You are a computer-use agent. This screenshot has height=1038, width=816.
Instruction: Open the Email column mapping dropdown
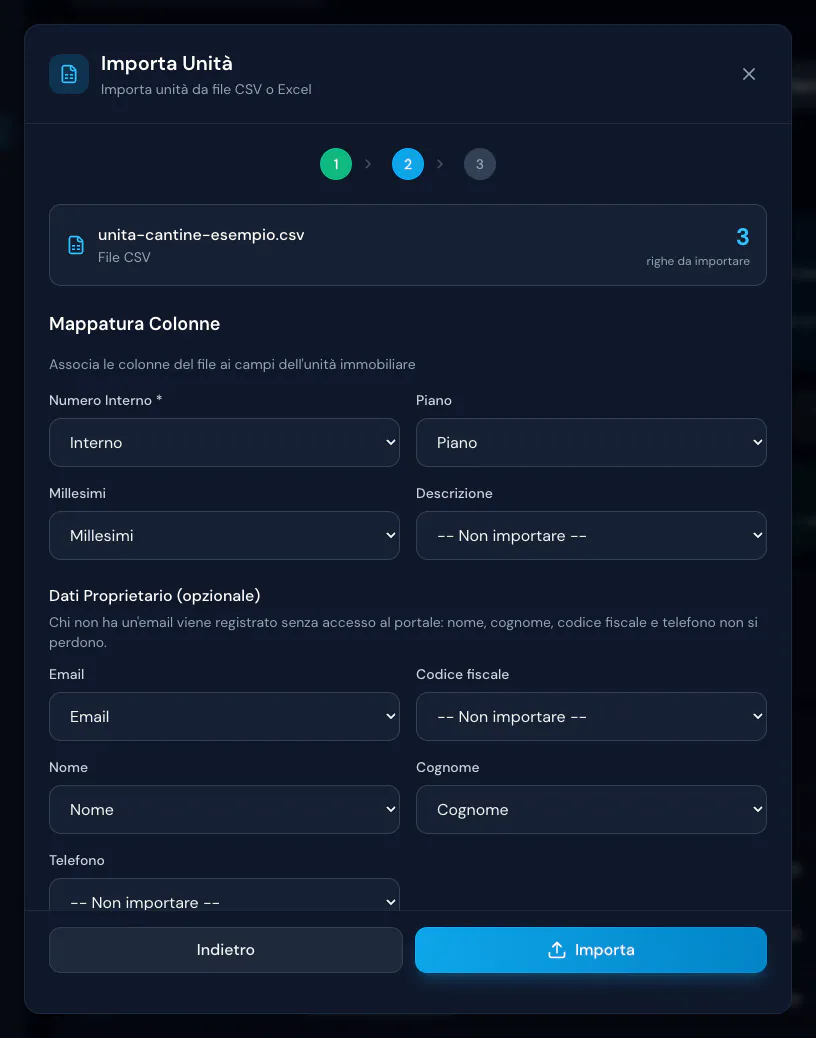[224, 716]
